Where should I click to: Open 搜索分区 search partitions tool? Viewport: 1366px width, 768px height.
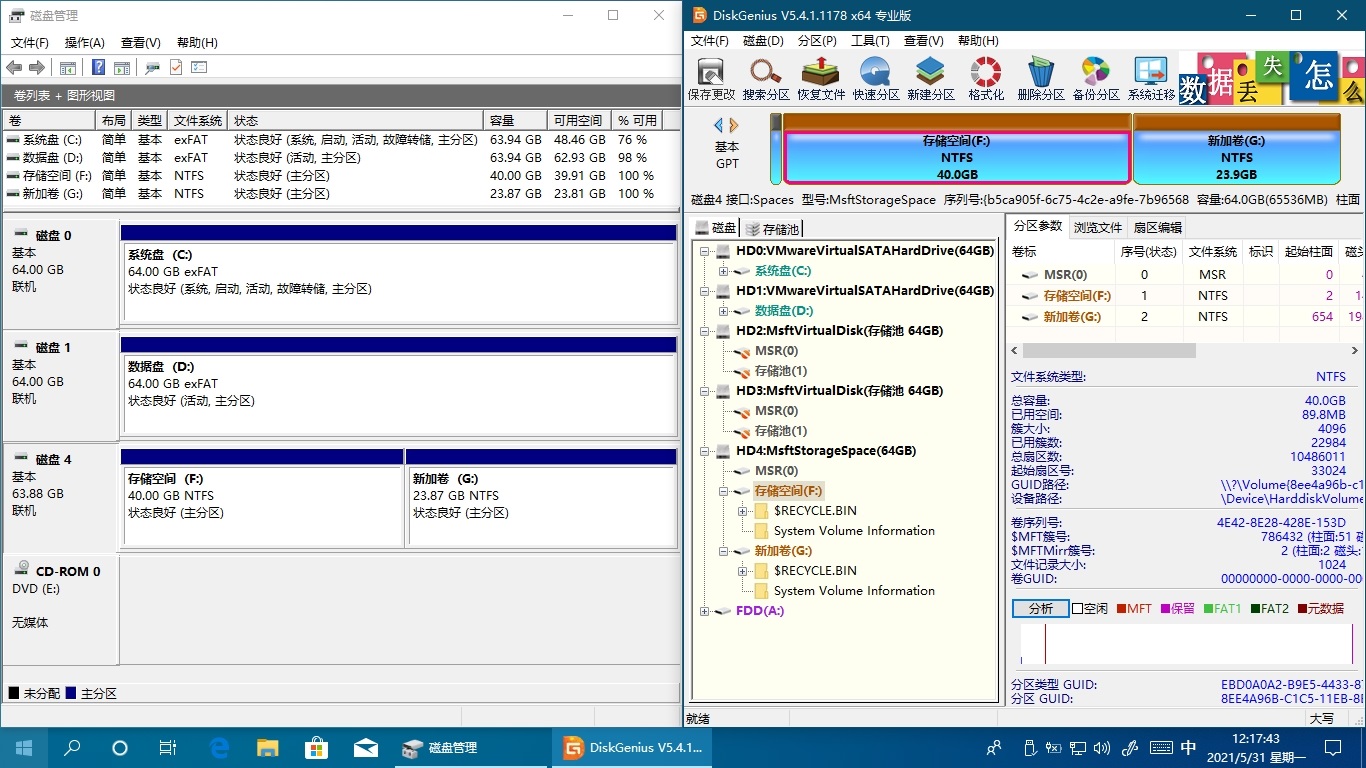click(x=766, y=78)
